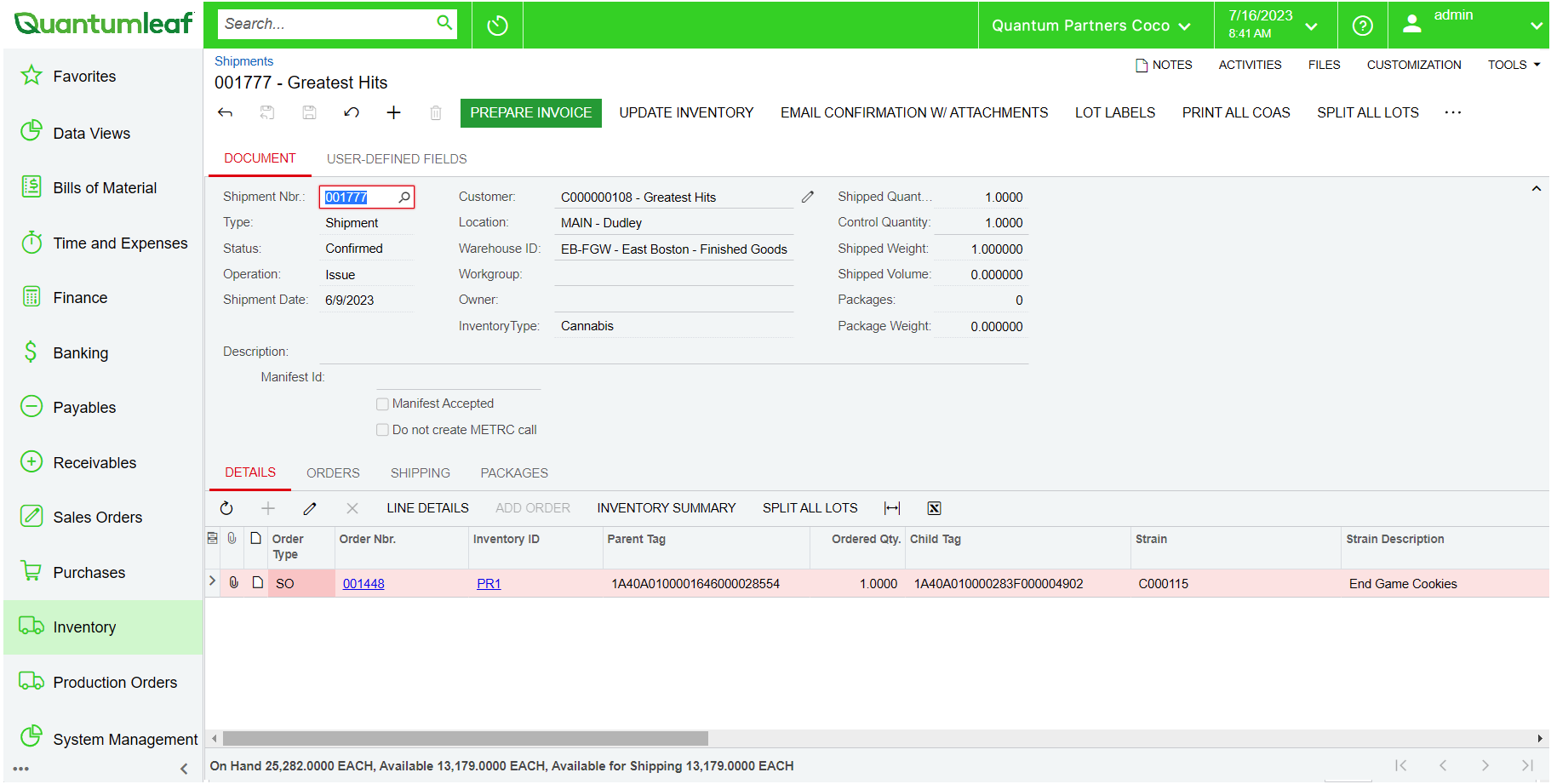Show more sidebar items ellipsis
The height and width of the screenshot is (784, 1551).
click(x=21, y=769)
